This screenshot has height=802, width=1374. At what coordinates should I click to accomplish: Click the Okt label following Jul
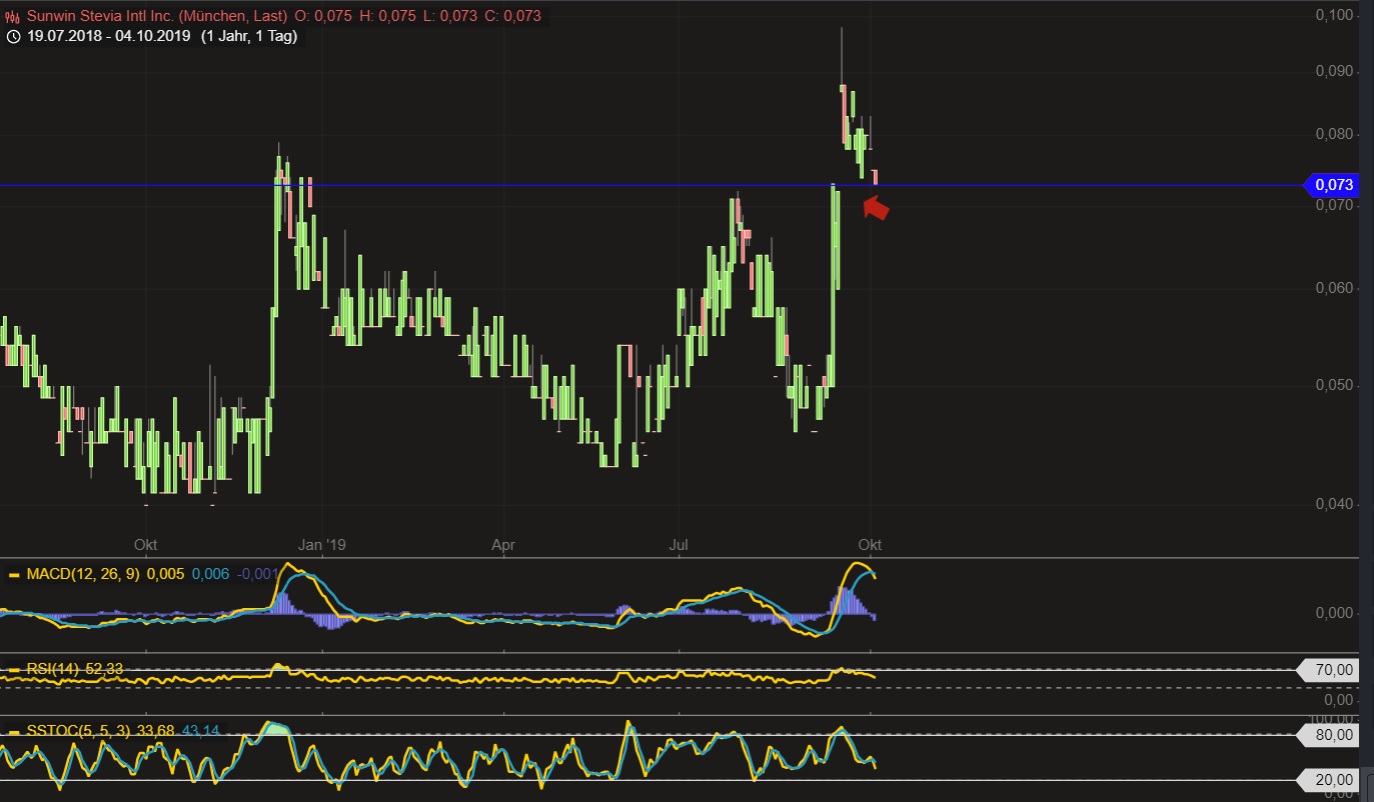[870, 545]
